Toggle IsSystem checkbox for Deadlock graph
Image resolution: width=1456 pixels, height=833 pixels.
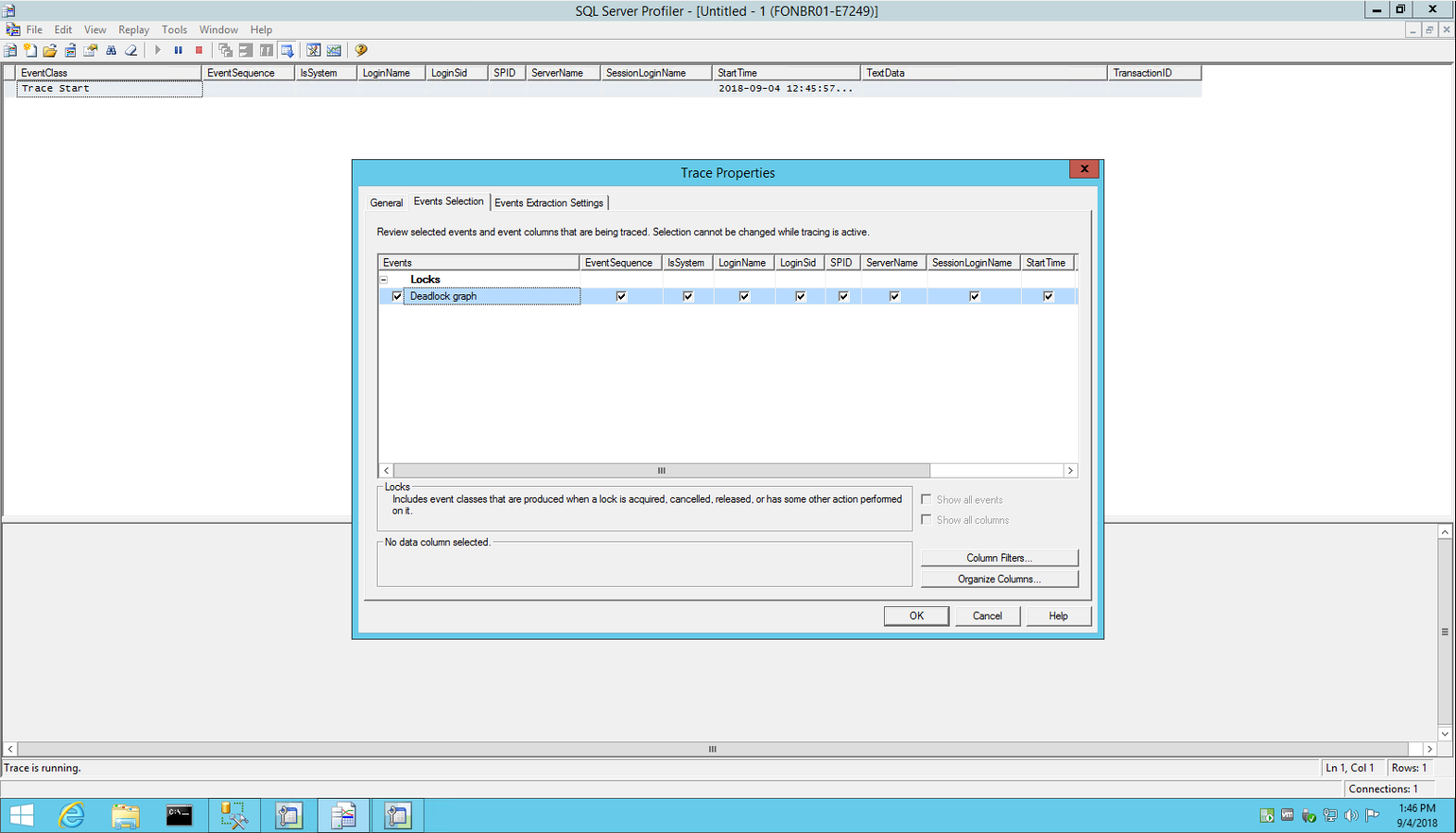[x=688, y=296]
